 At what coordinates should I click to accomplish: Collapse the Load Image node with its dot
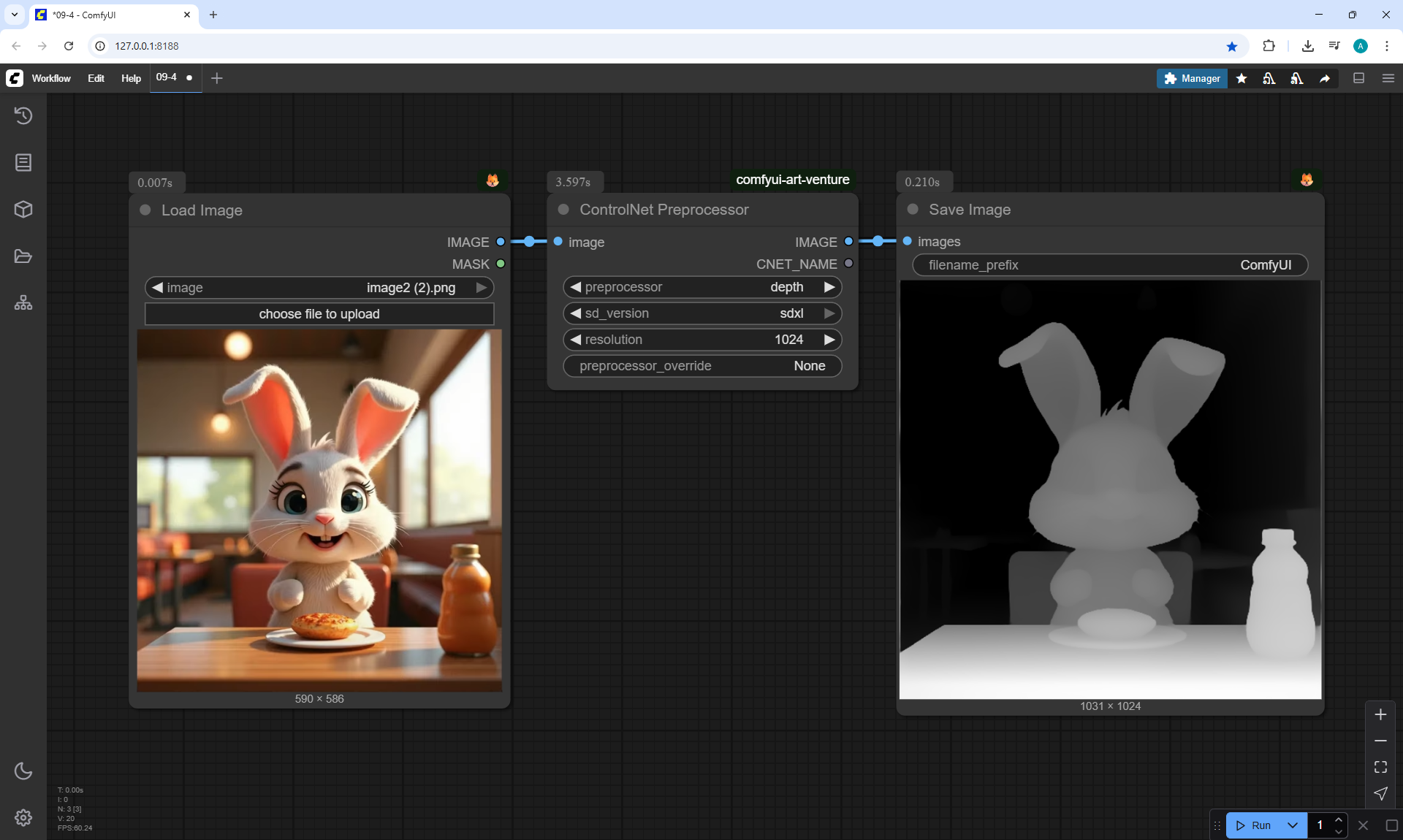(145, 210)
